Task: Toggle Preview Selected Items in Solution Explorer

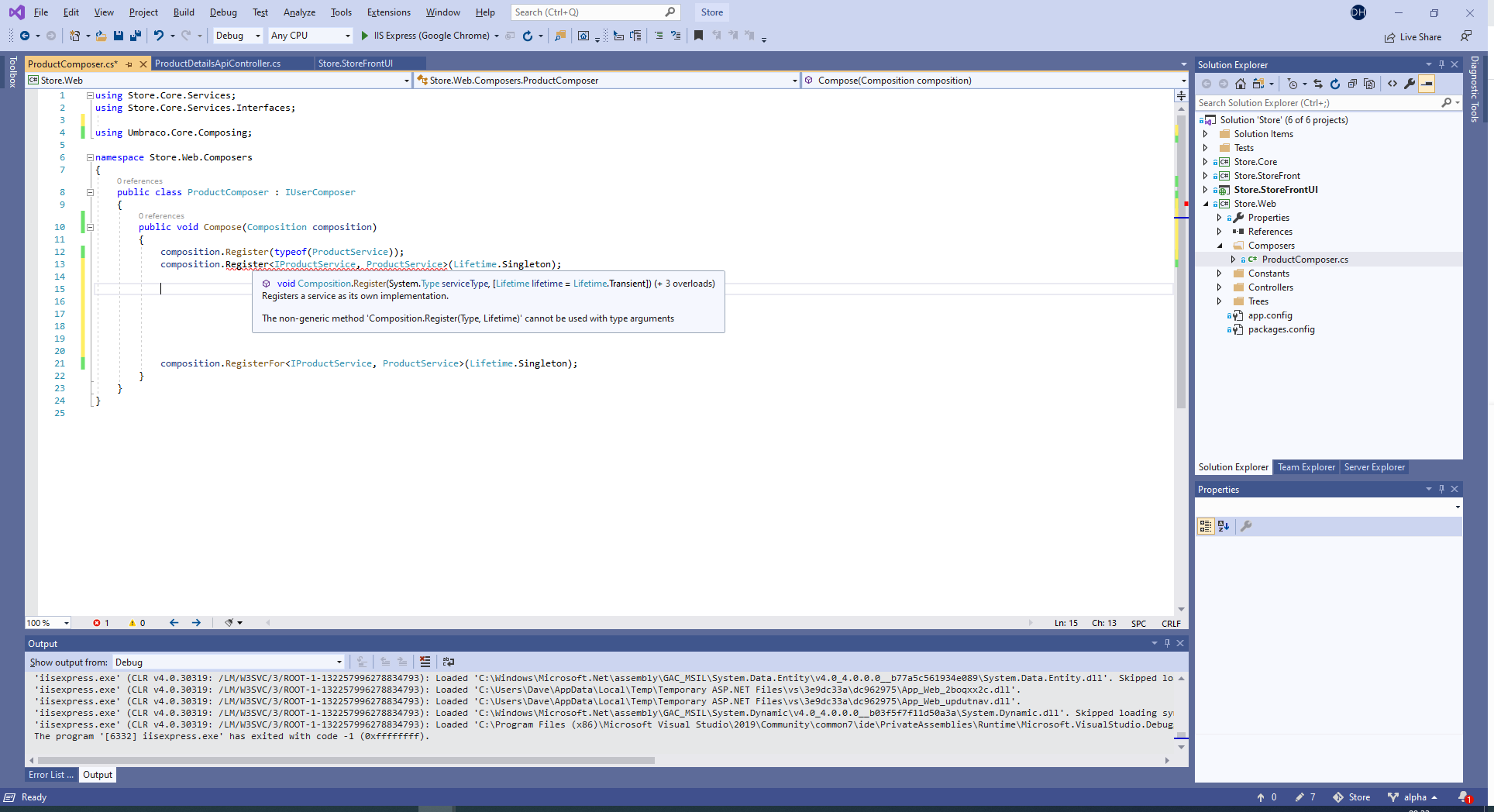Action: click(1427, 84)
